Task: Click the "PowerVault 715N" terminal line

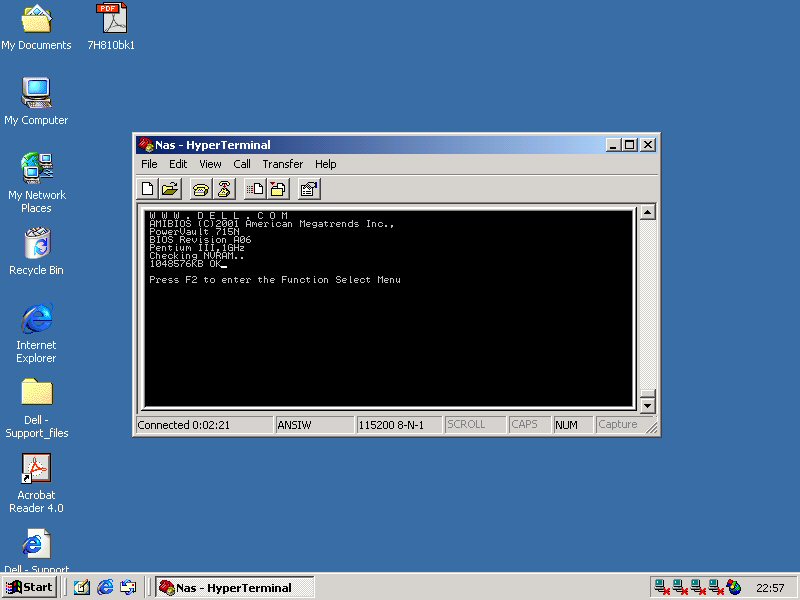Action: [194, 232]
